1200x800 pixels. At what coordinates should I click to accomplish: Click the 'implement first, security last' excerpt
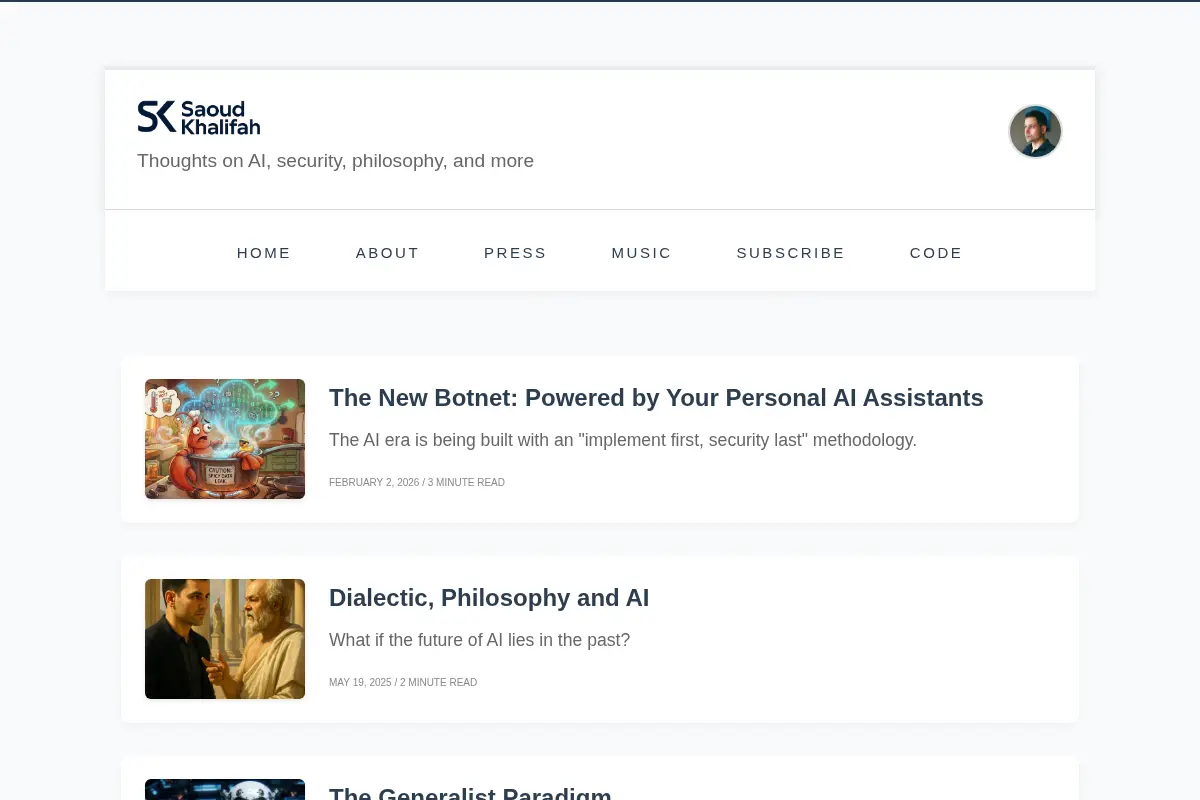tap(623, 440)
